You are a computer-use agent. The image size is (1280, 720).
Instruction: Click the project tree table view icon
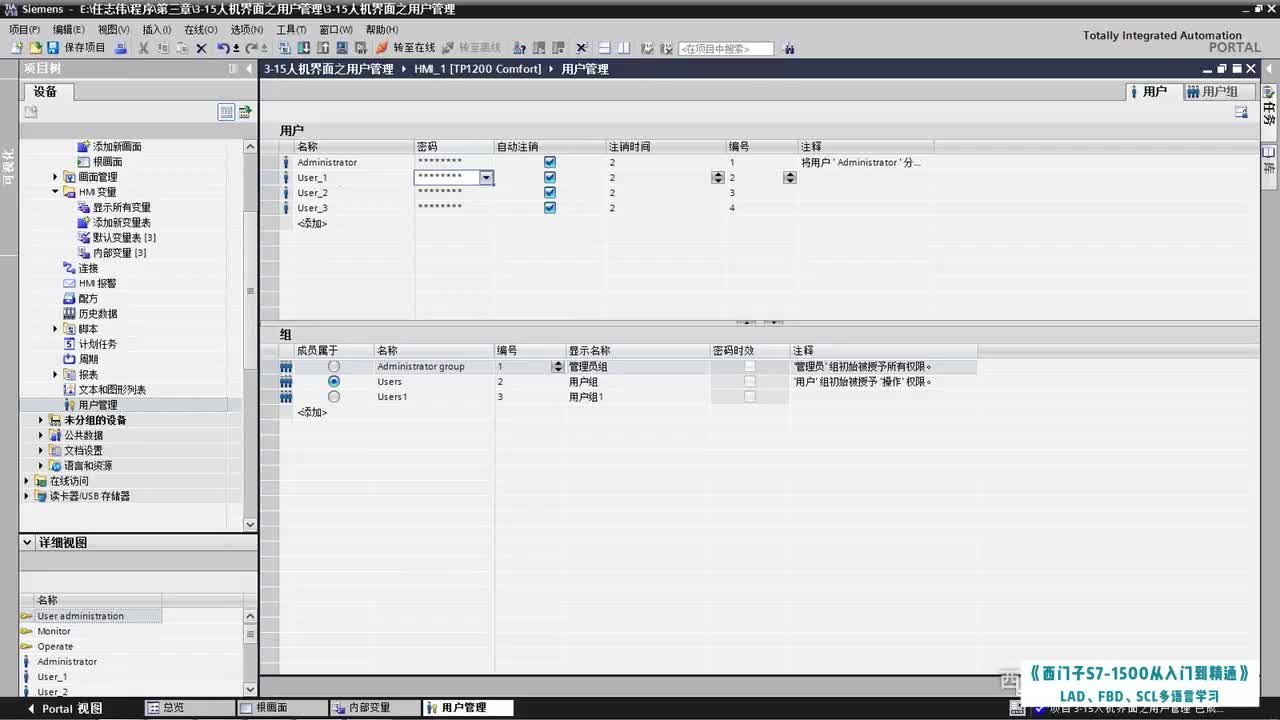pyautogui.click(x=226, y=112)
